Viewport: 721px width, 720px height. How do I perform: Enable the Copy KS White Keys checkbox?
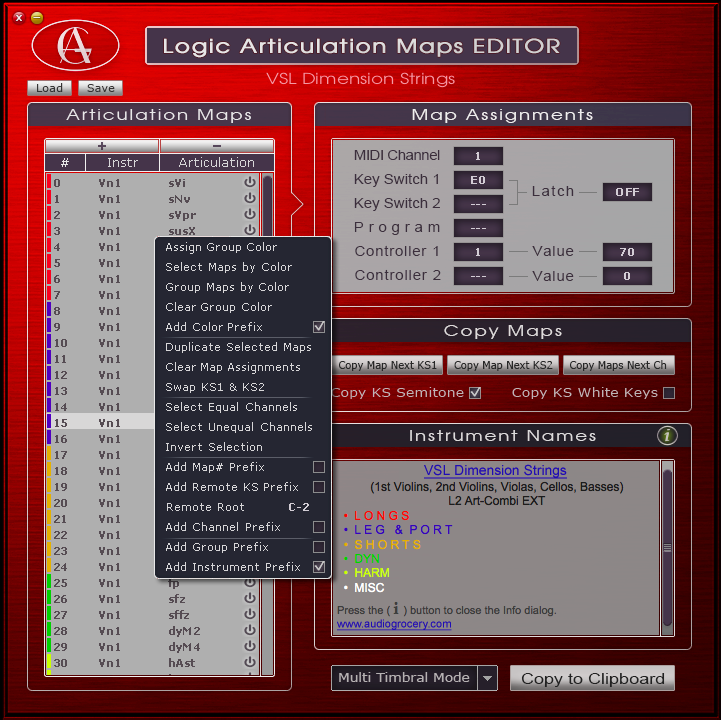[x=668, y=393]
